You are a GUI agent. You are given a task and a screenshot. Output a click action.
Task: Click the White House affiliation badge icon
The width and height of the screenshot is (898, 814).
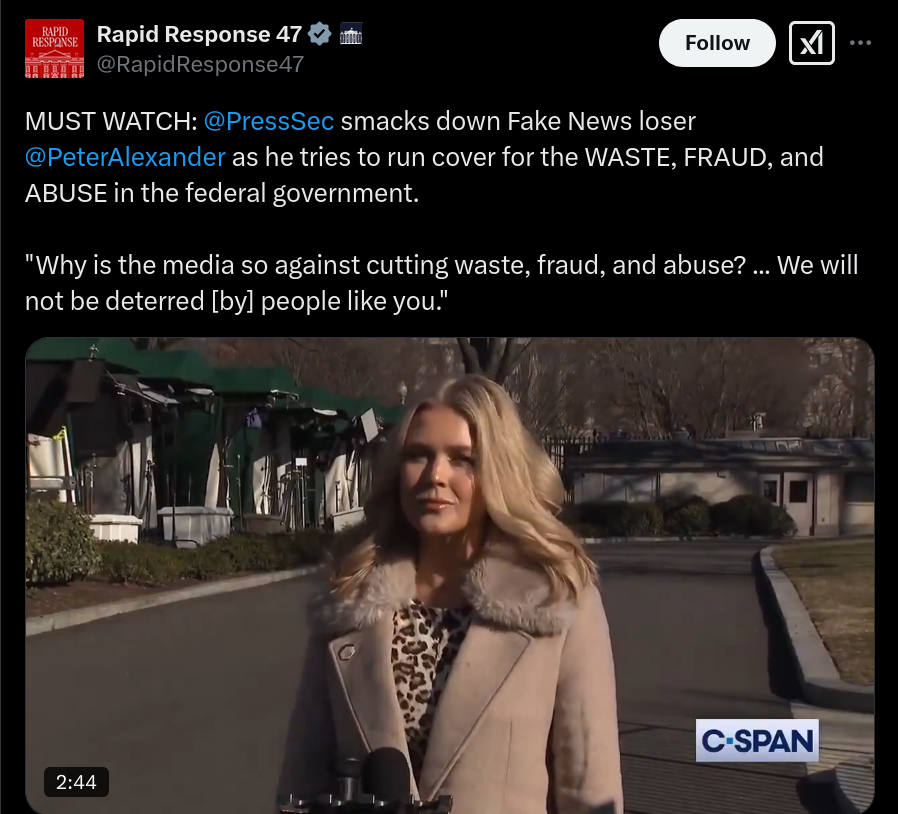click(350, 34)
